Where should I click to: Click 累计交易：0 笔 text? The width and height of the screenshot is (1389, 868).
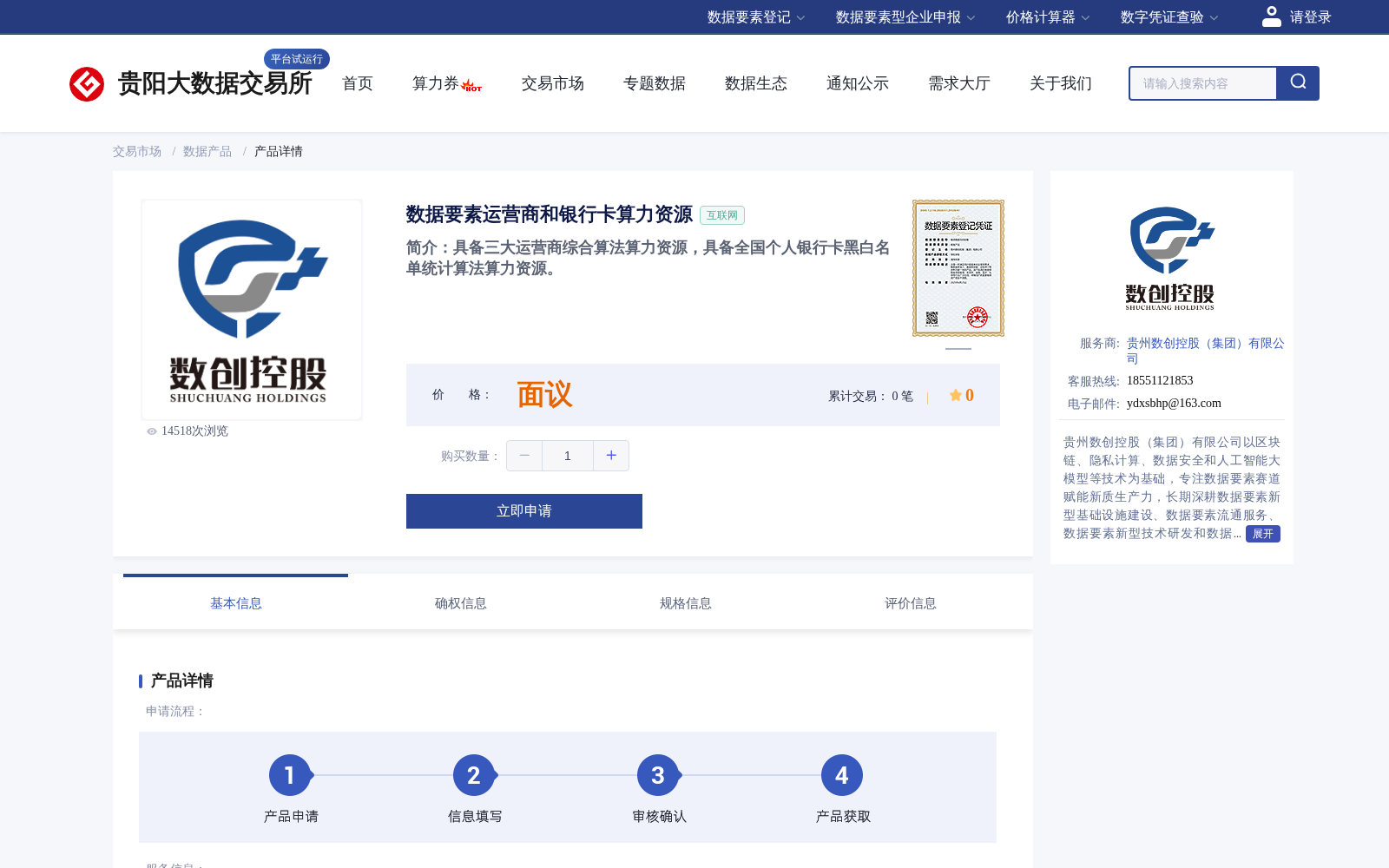[871, 396]
